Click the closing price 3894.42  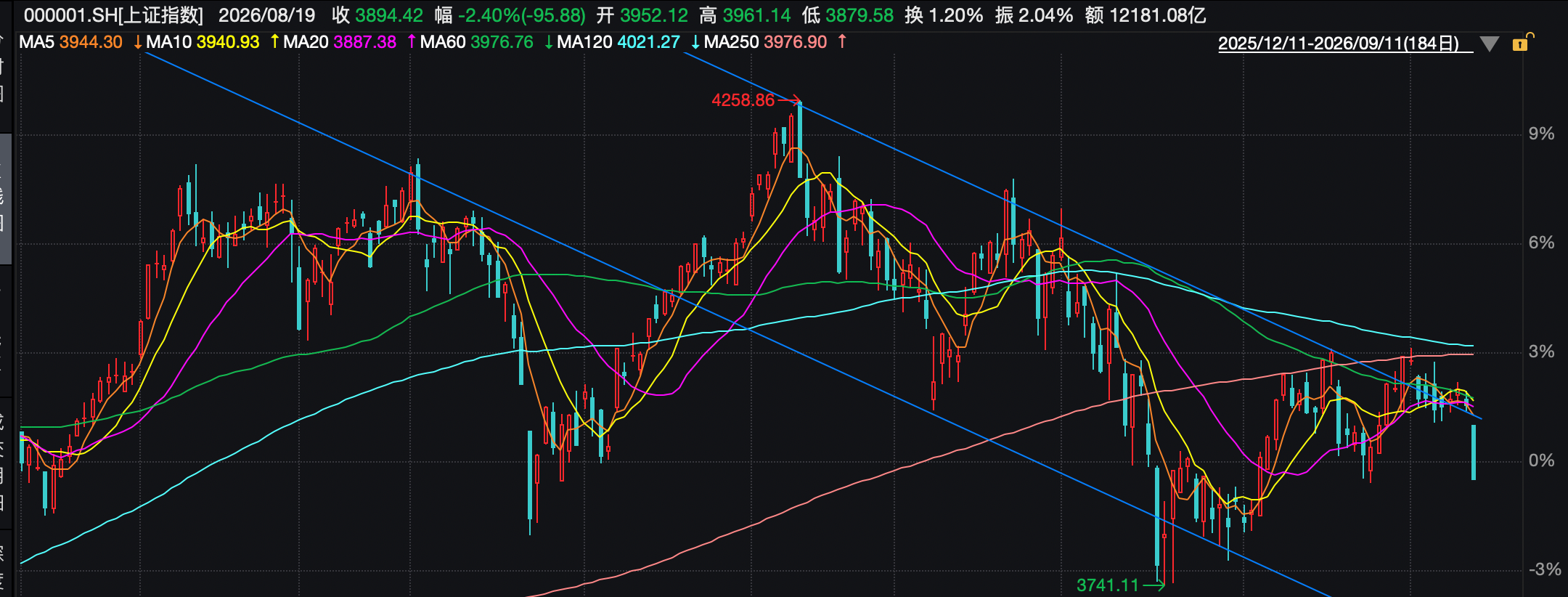click(389, 15)
